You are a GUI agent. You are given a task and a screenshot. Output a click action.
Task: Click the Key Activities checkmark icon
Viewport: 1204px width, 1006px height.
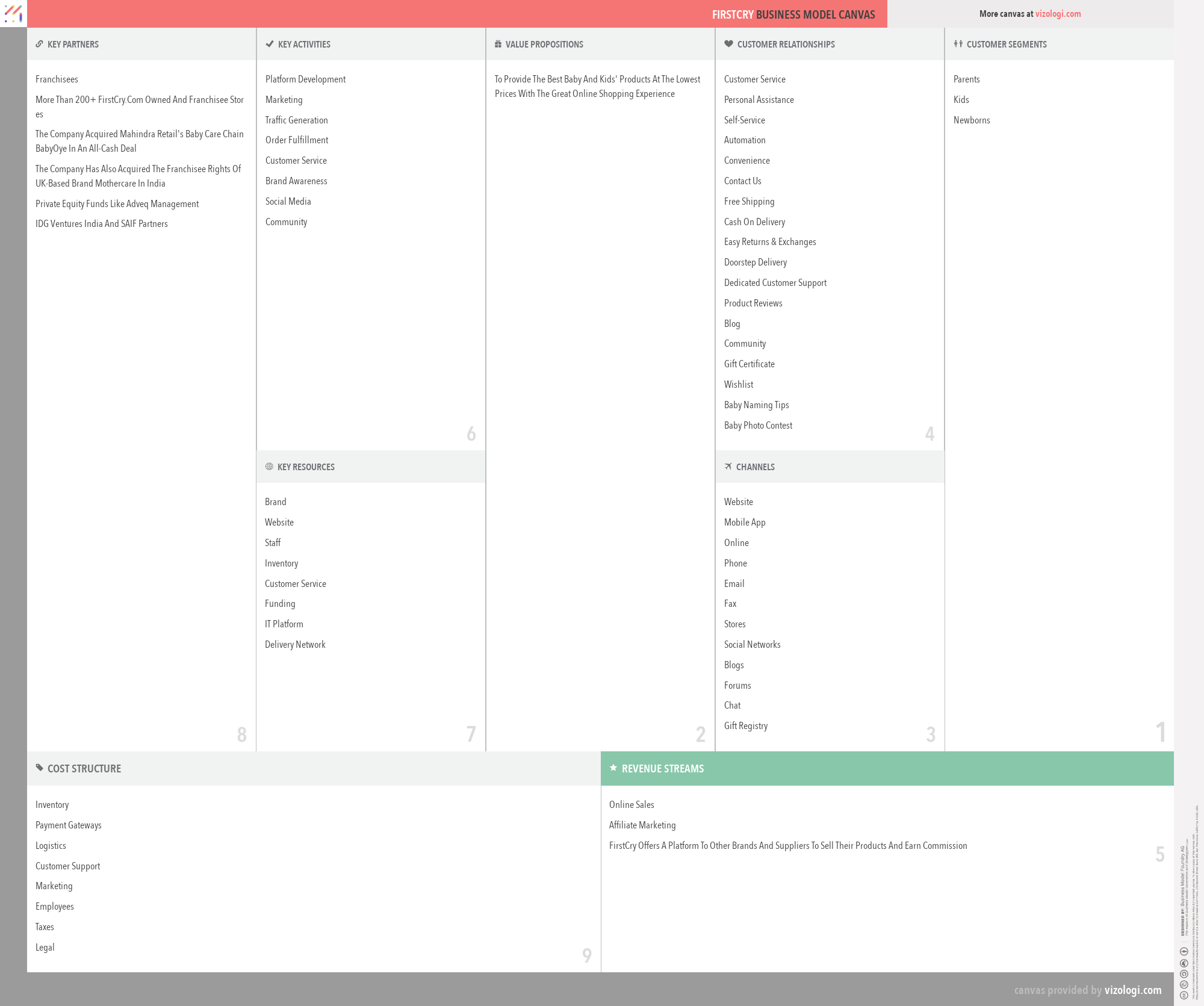(x=270, y=44)
